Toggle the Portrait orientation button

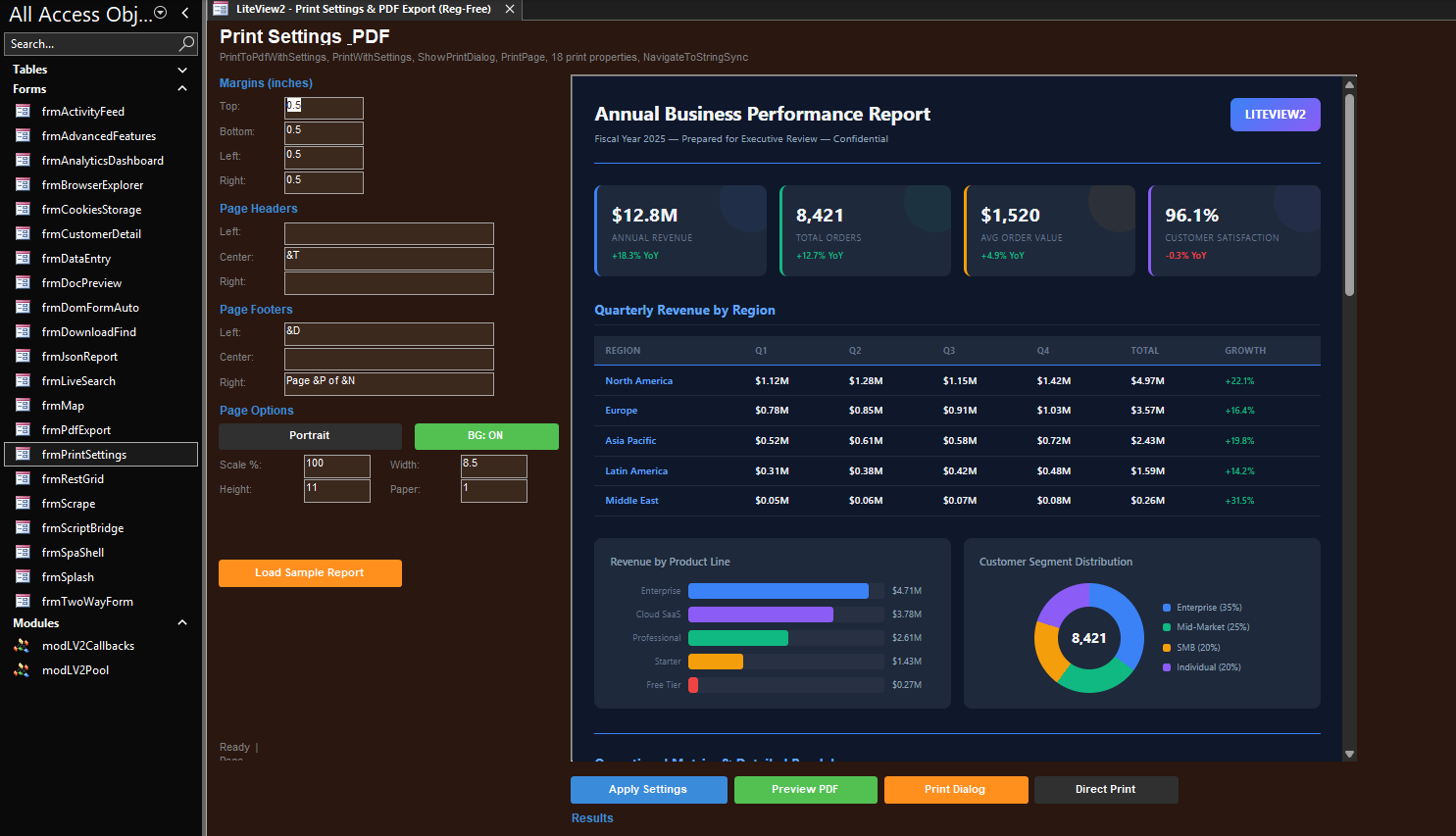pos(310,436)
